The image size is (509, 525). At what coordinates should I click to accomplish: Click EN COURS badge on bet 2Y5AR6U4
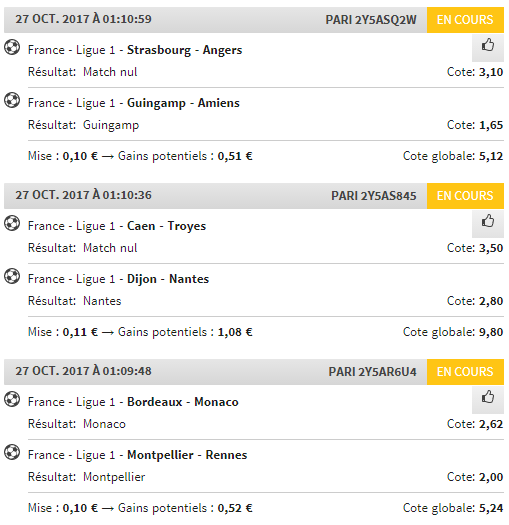tap(465, 372)
